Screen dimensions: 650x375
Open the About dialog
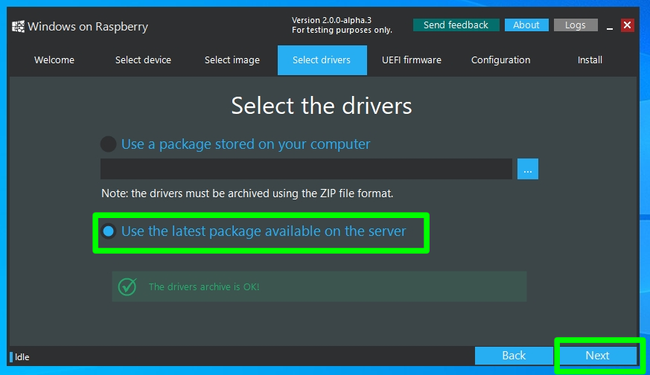point(526,25)
